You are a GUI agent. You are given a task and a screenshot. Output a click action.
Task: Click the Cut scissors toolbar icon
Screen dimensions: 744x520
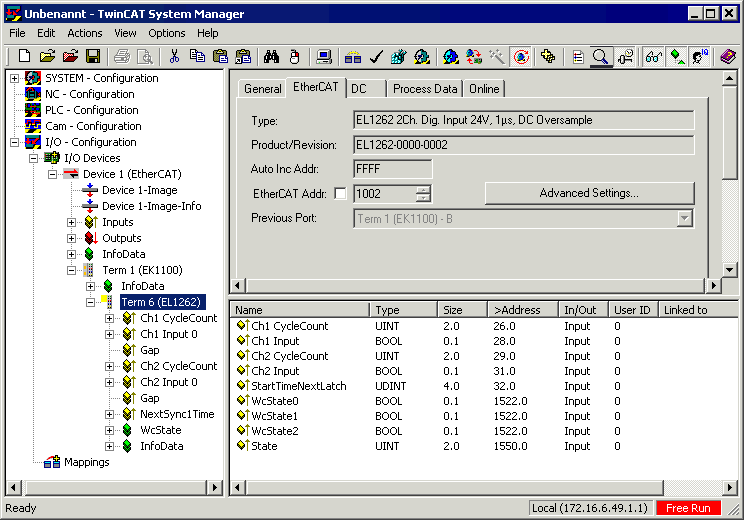tap(174, 56)
